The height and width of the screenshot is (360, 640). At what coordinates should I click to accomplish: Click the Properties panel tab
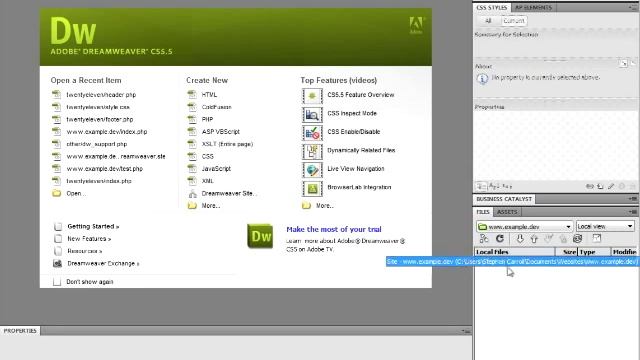click(x=20, y=331)
